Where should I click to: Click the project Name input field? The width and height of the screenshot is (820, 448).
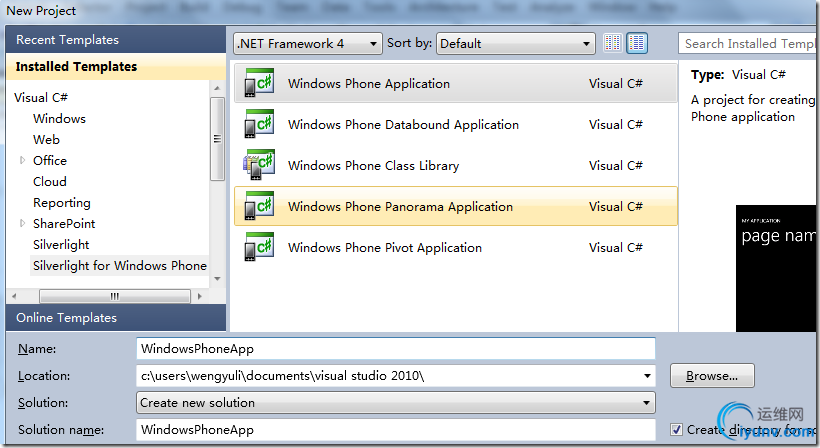396,349
